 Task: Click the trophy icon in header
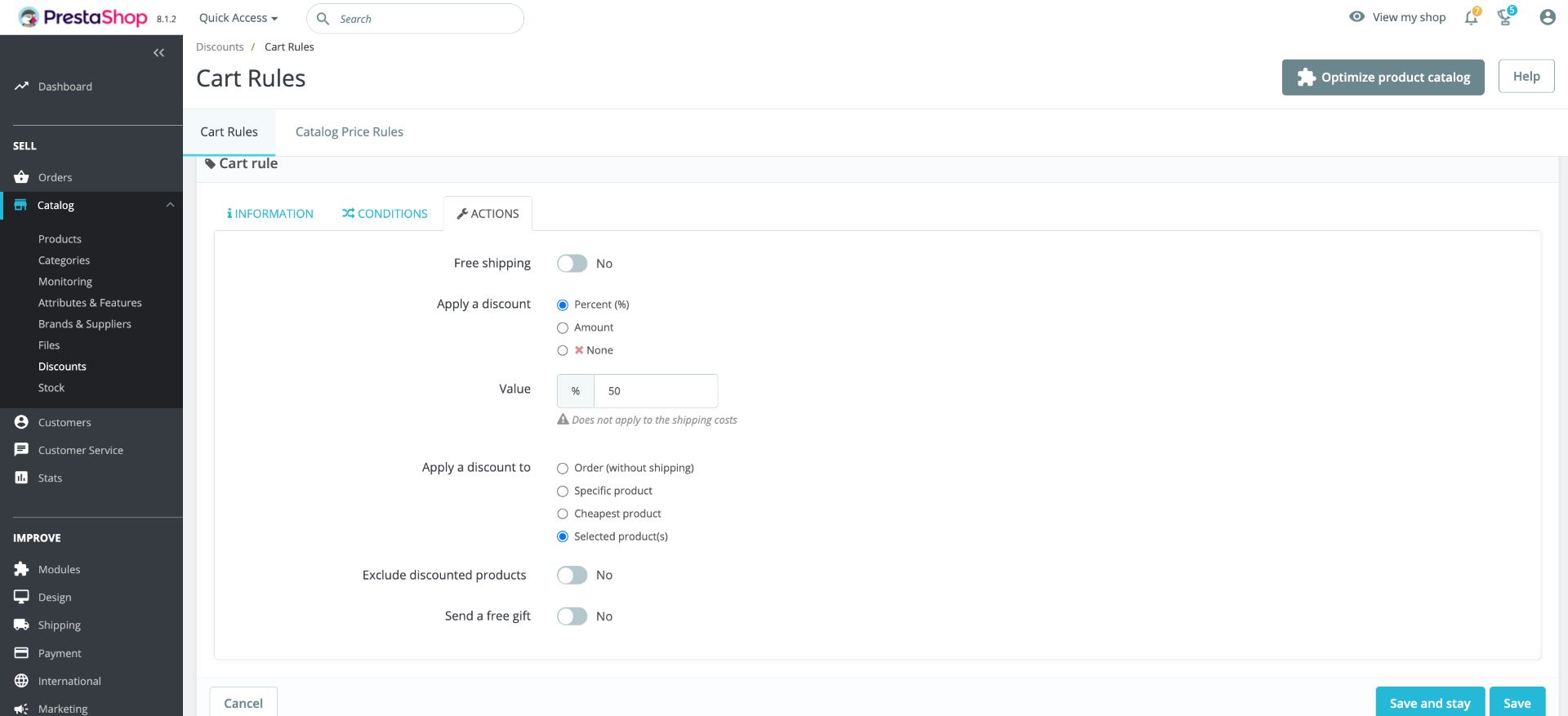click(1505, 17)
